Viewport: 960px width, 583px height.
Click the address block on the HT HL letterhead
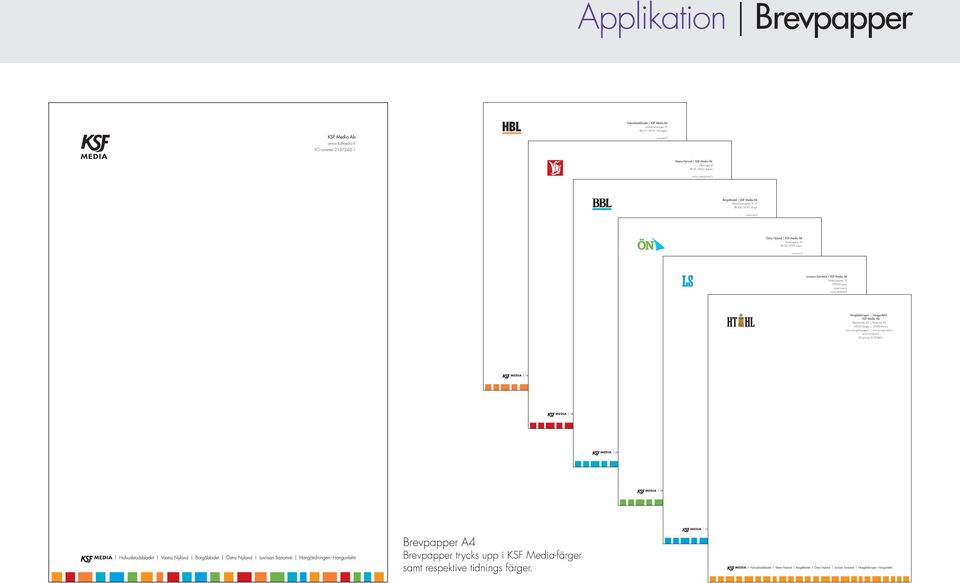click(869, 326)
